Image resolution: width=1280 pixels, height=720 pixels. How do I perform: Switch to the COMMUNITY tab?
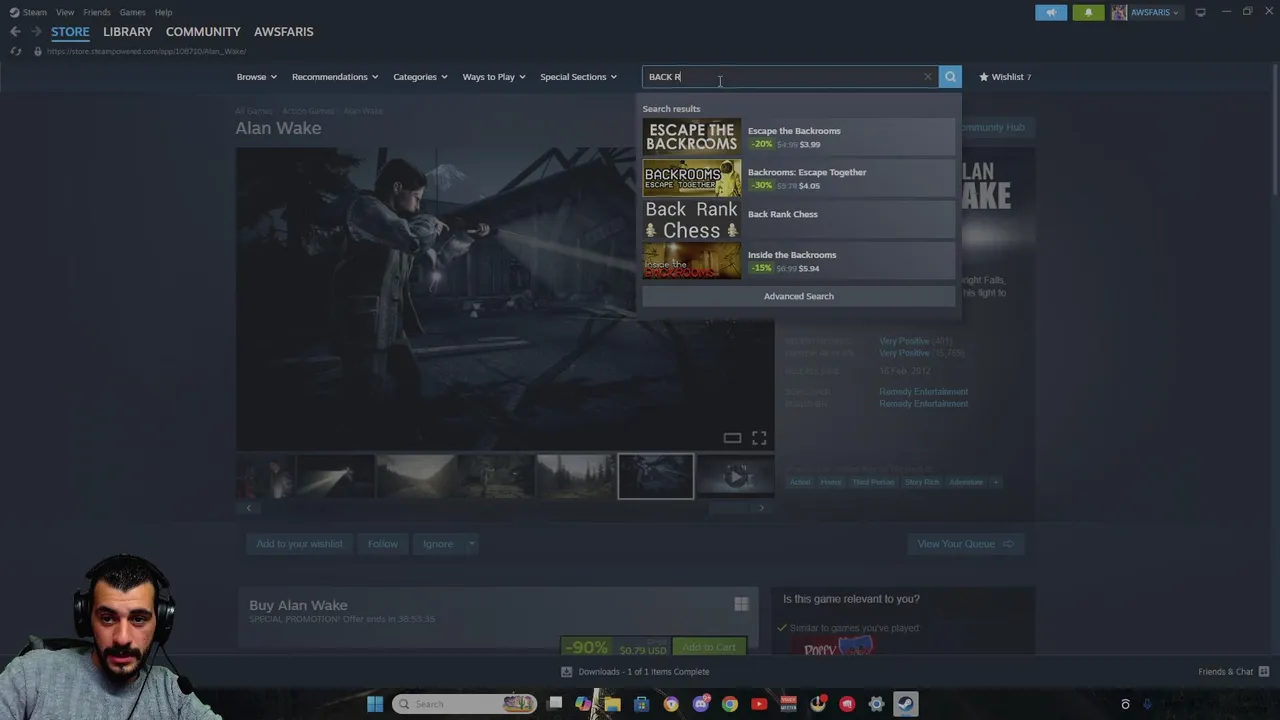tap(203, 32)
